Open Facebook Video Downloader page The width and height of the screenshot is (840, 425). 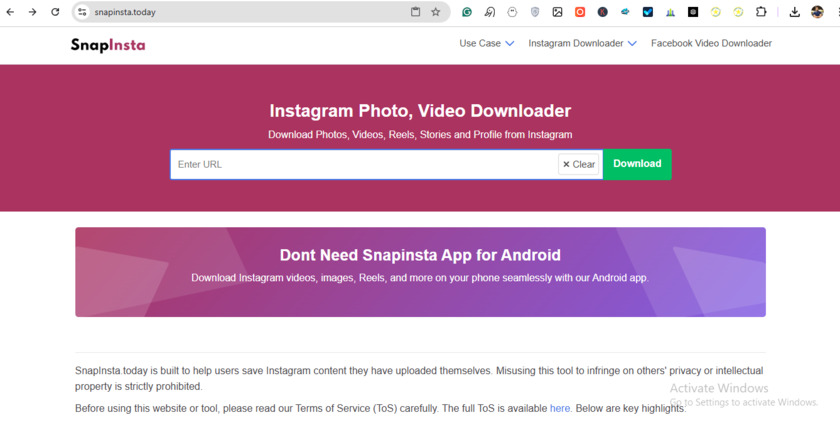[x=711, y=43]
